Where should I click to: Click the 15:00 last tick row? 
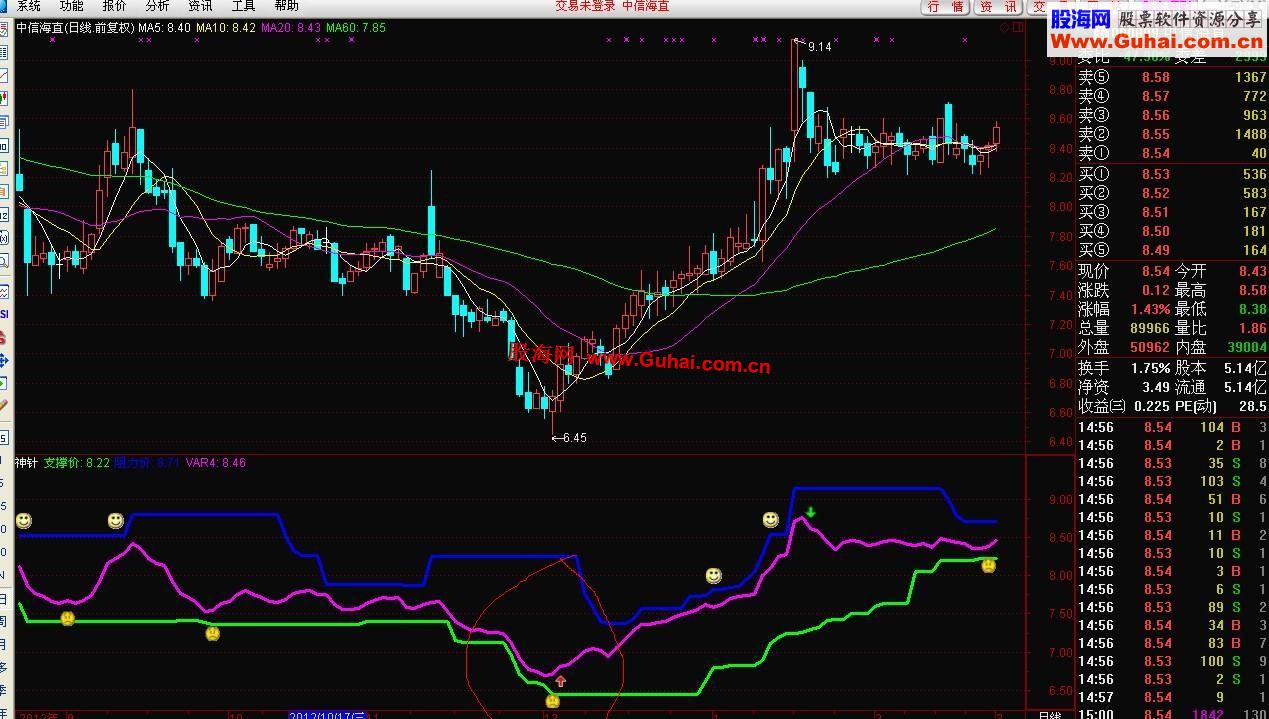point(1173,714)
